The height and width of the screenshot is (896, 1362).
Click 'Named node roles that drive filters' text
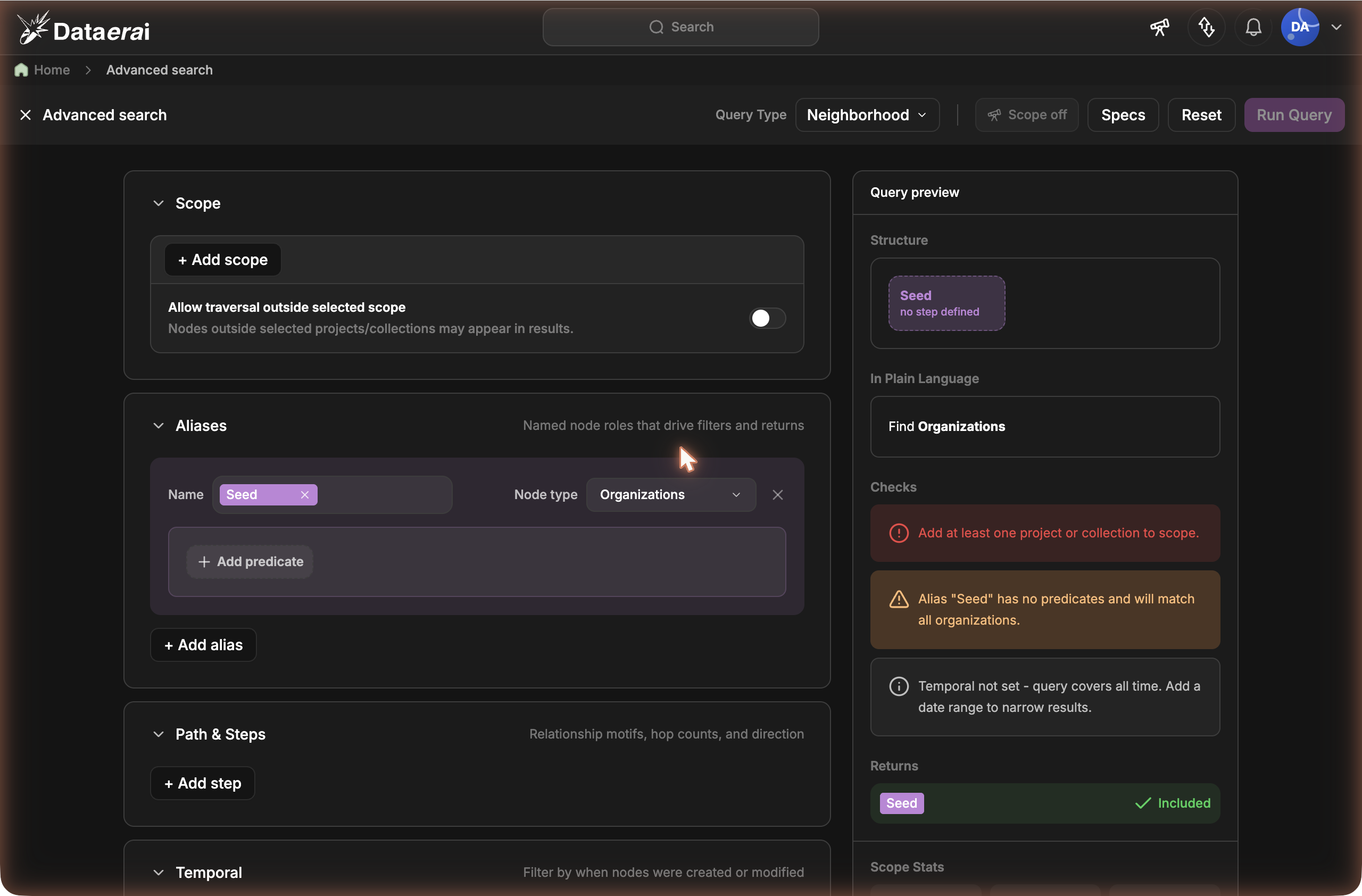click(663, 426)
